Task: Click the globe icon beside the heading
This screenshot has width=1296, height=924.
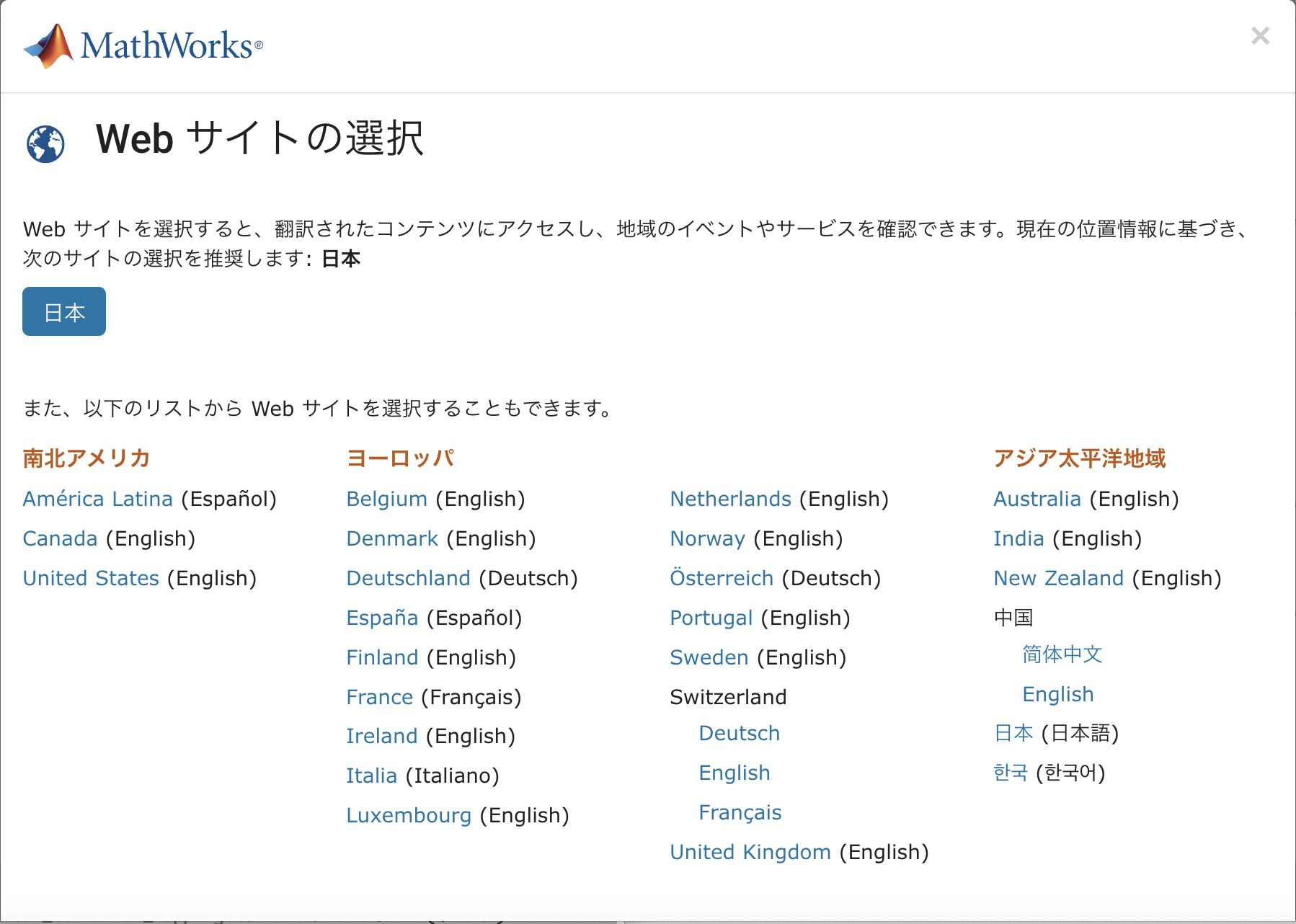Action: 45,144
